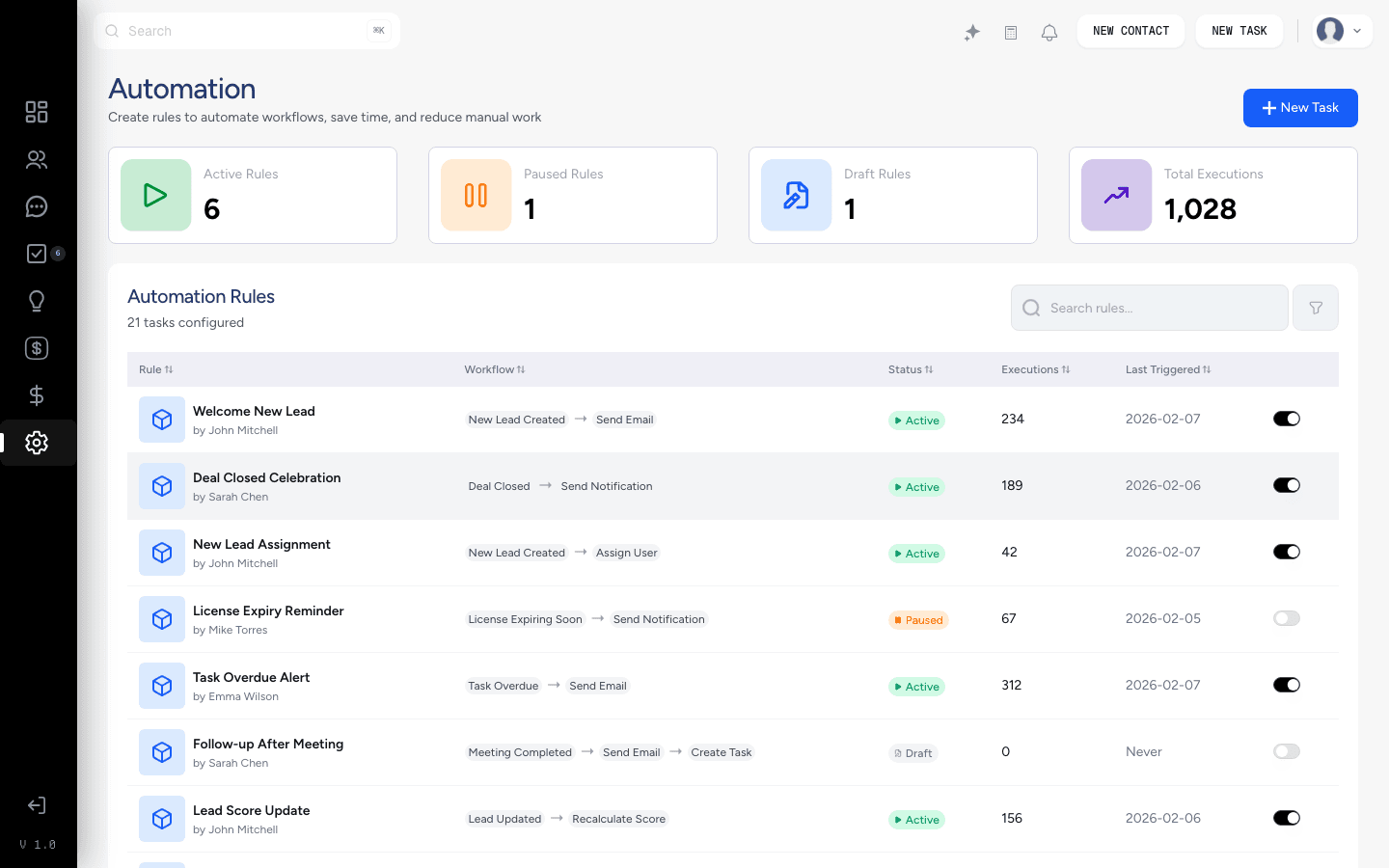This screenshot has height=868, width=1389.
Task: Click the Draft Rules document icon
Action: [x=797, y=195]
